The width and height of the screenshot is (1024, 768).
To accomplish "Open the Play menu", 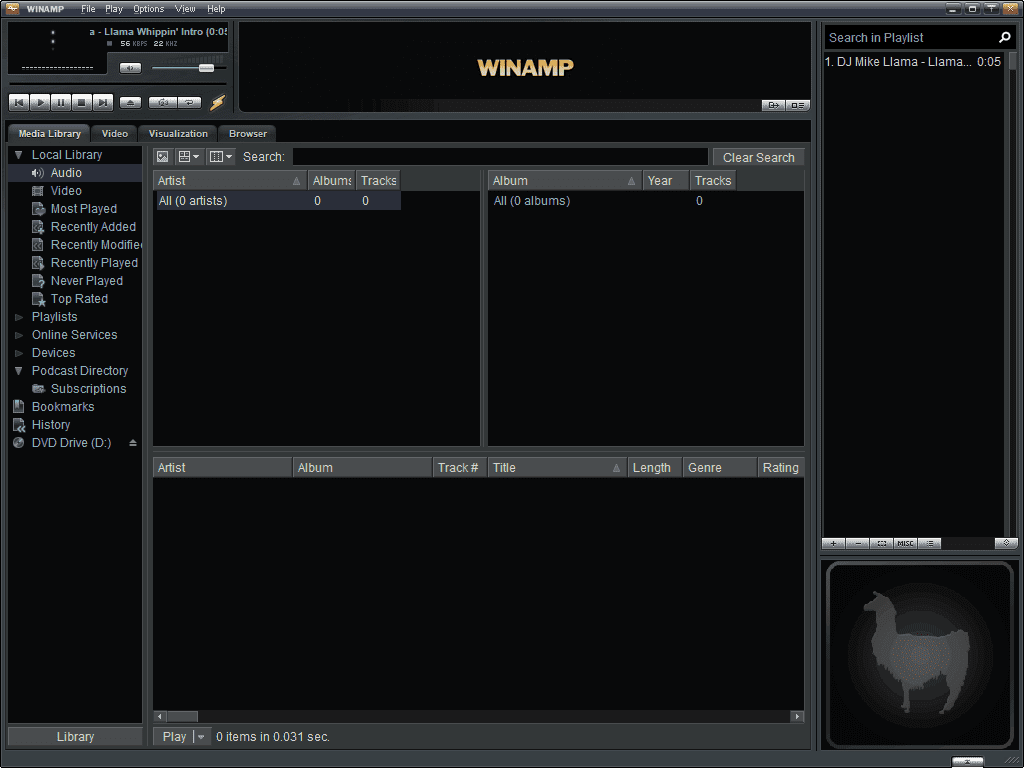I will pos(114,9).
